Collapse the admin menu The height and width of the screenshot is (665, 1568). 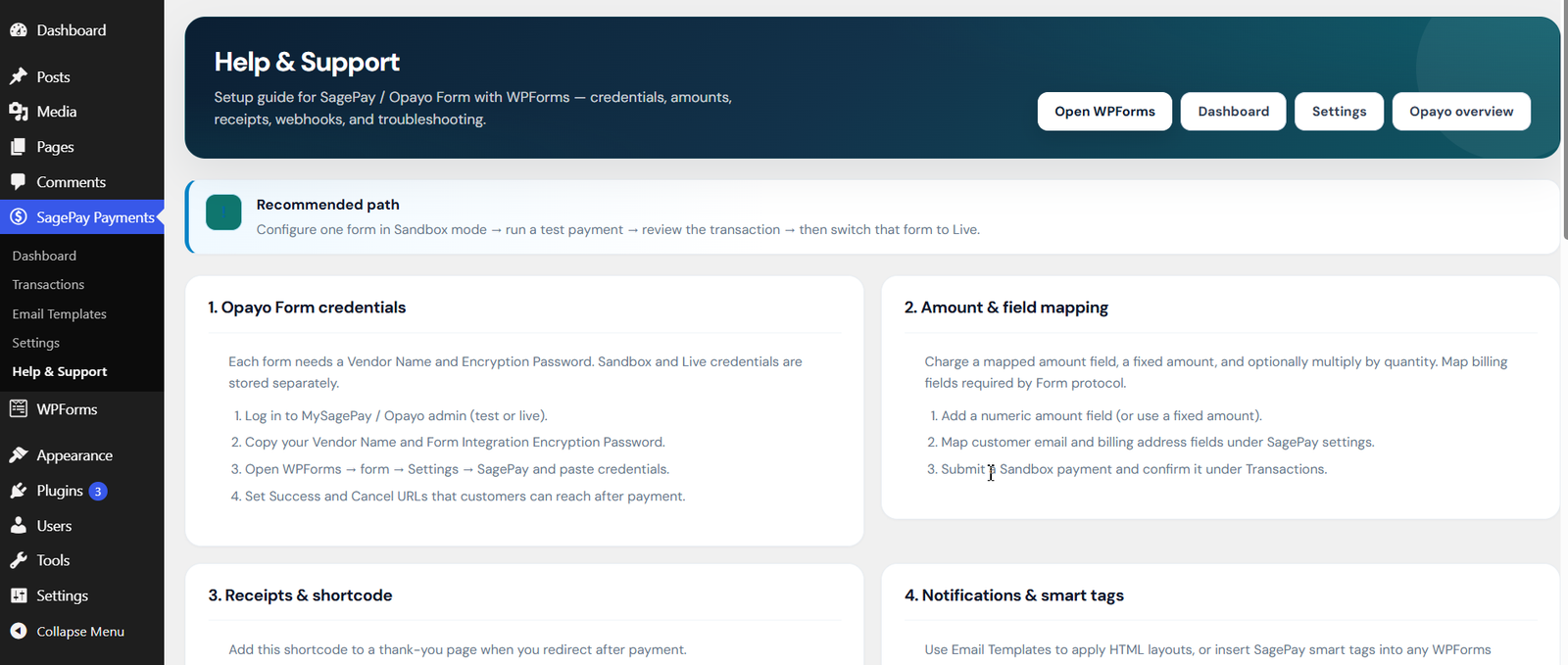pyautogui.click(x=67, y=632)
